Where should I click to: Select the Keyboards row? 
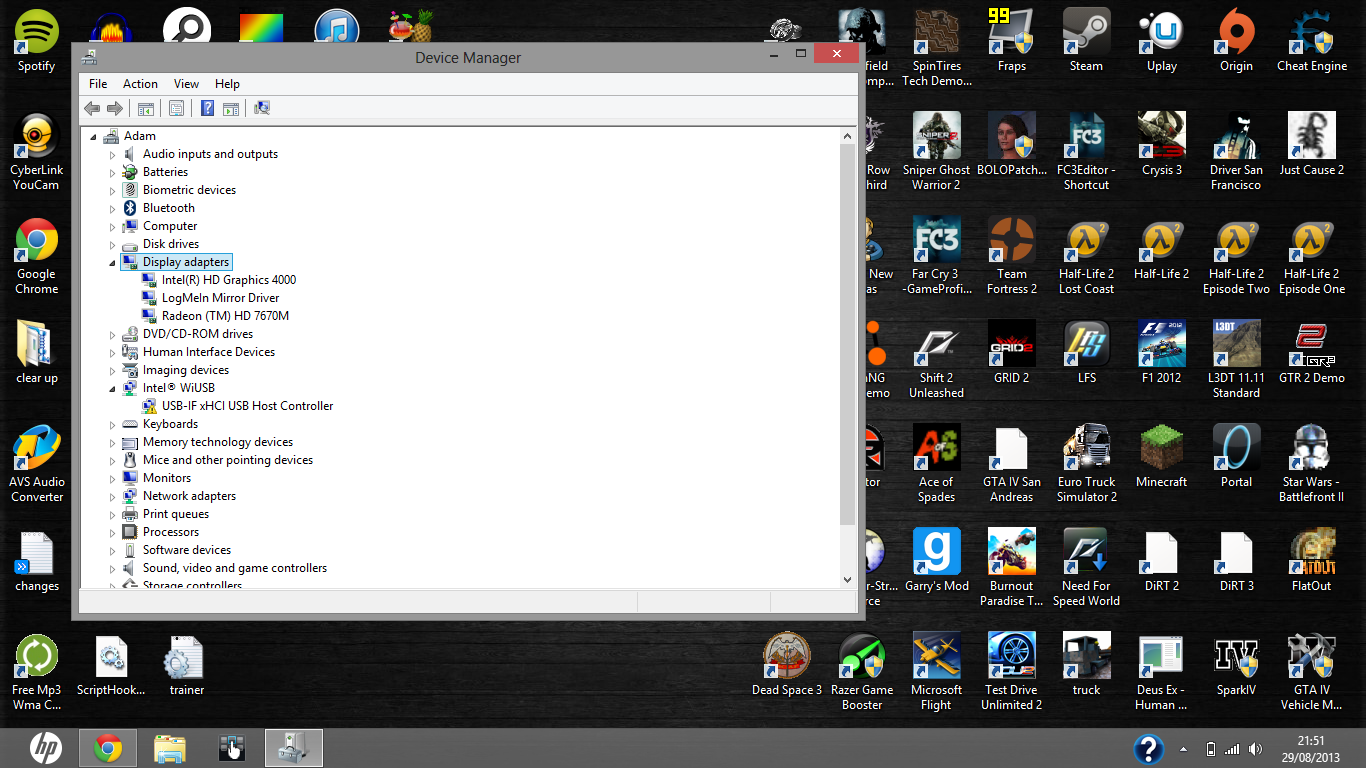click(x=170, y=424)
